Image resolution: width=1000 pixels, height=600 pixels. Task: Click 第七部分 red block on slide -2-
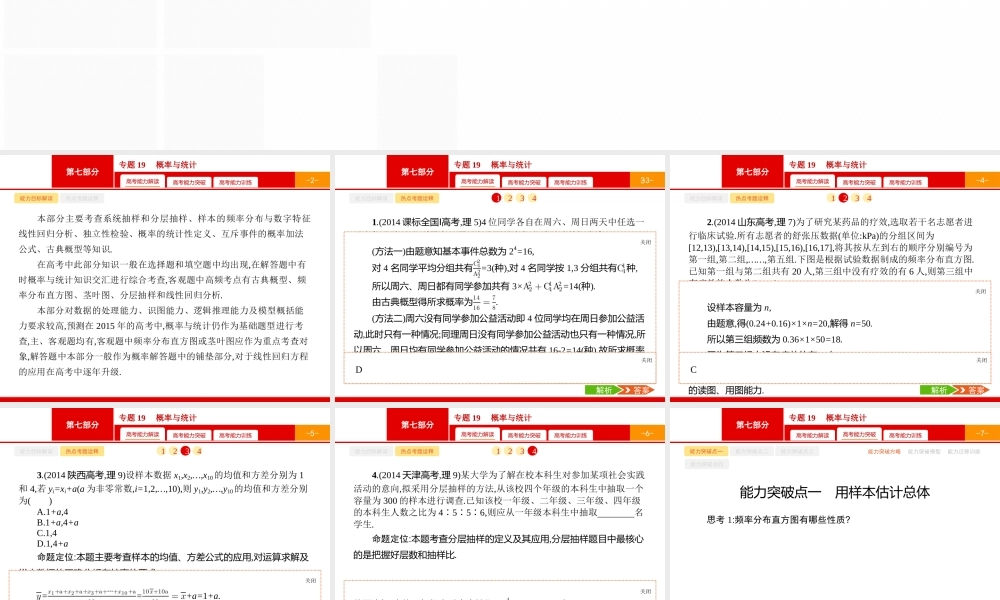tap(82, 172)
